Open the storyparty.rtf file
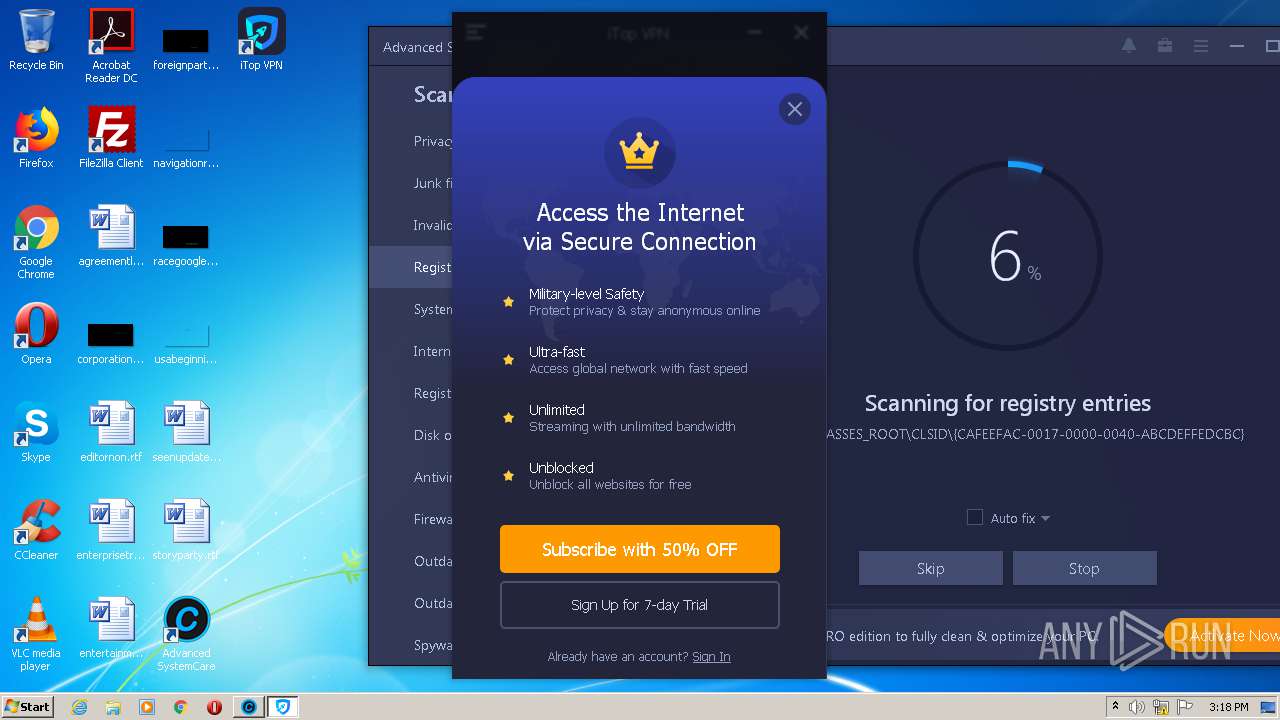This screenshot has width=1280, height=720. (x=186, y=530)
